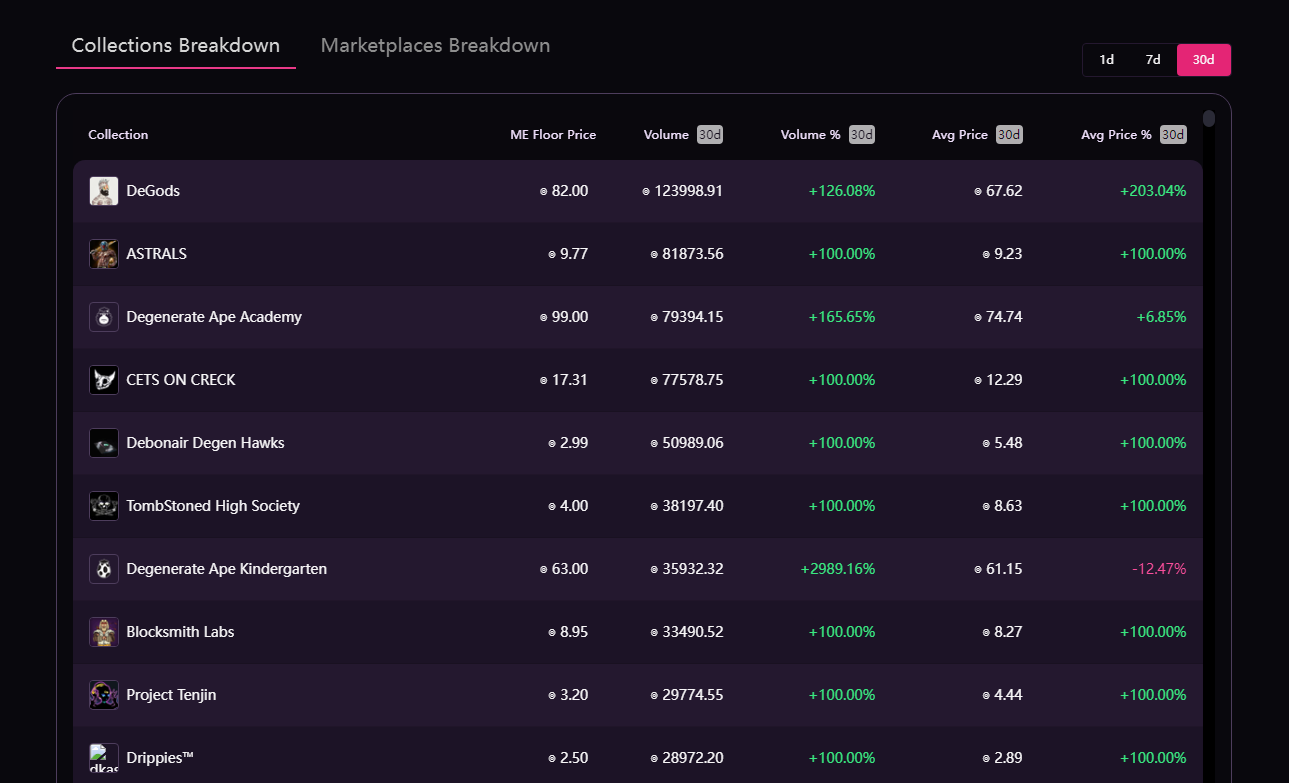Sort by the Collection column header

118,135
